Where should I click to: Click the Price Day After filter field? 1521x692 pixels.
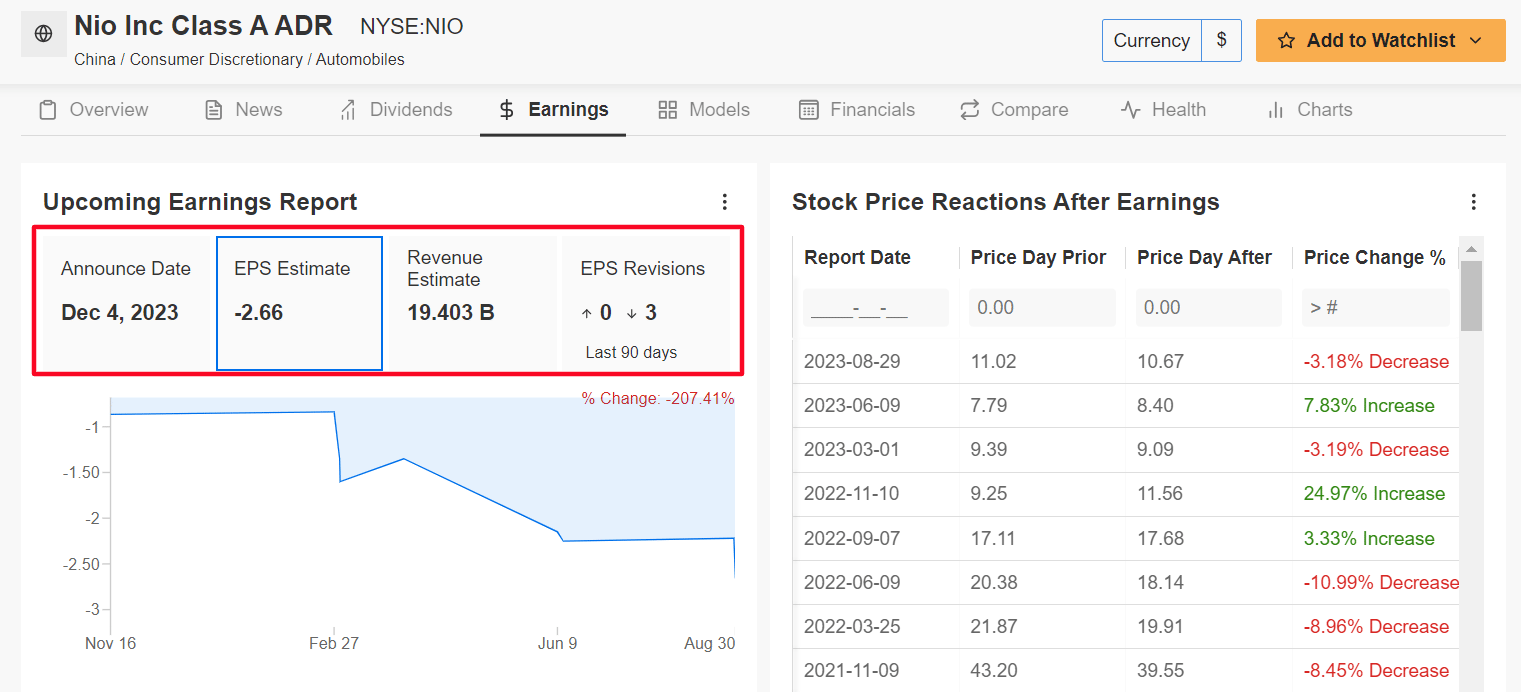1209,308
